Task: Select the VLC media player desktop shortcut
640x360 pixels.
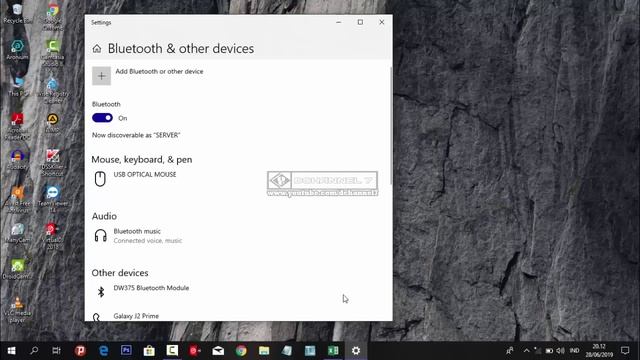Action: click(x=17, y=309)
